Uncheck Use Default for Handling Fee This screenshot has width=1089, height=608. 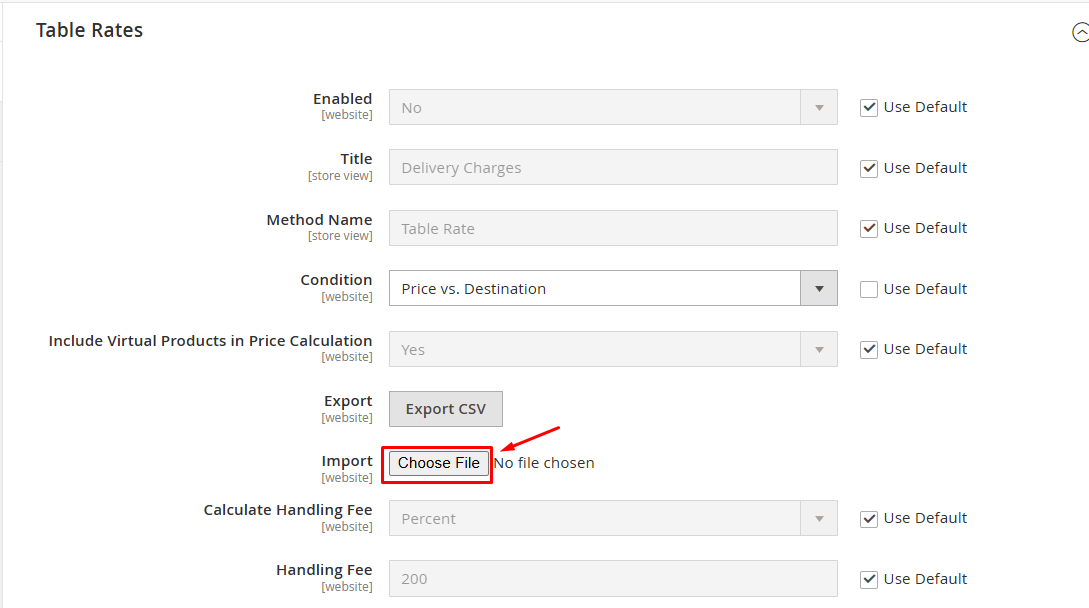tap(868, 578)
